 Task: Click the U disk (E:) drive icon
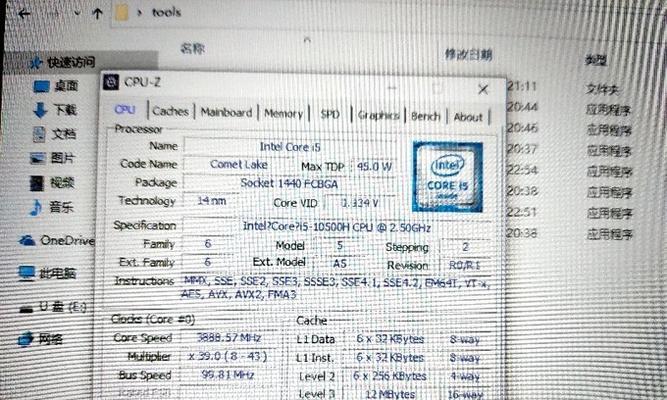[26, 309]
